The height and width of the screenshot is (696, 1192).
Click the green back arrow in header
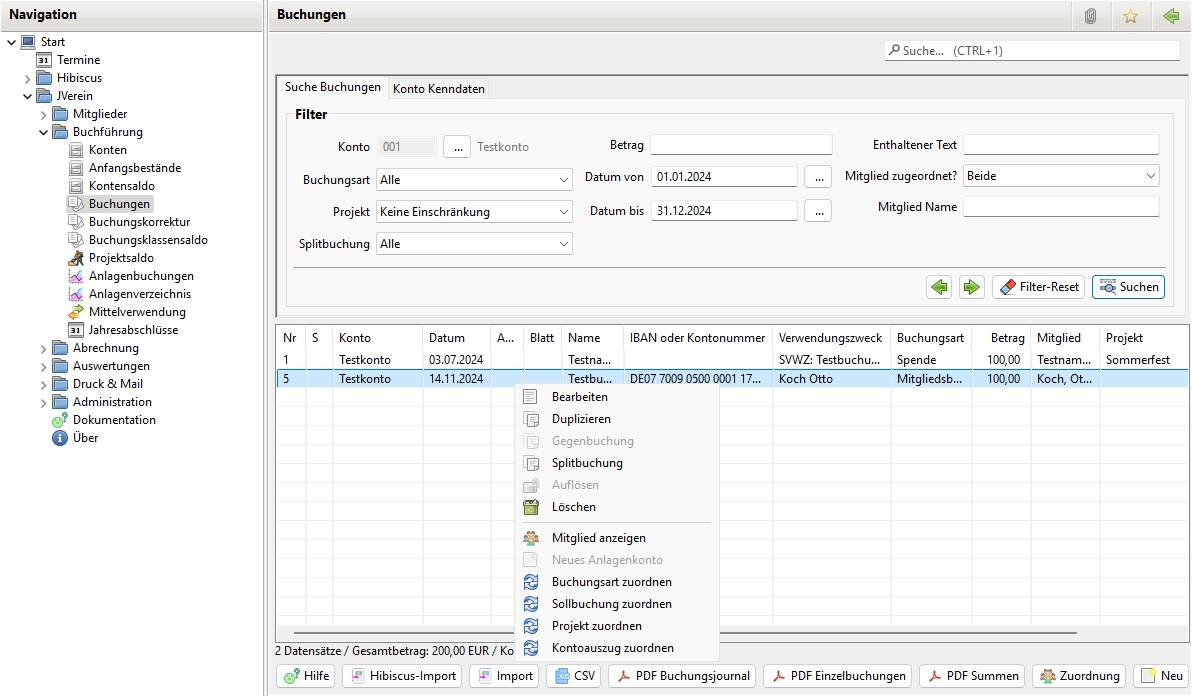coord(1170,16)
